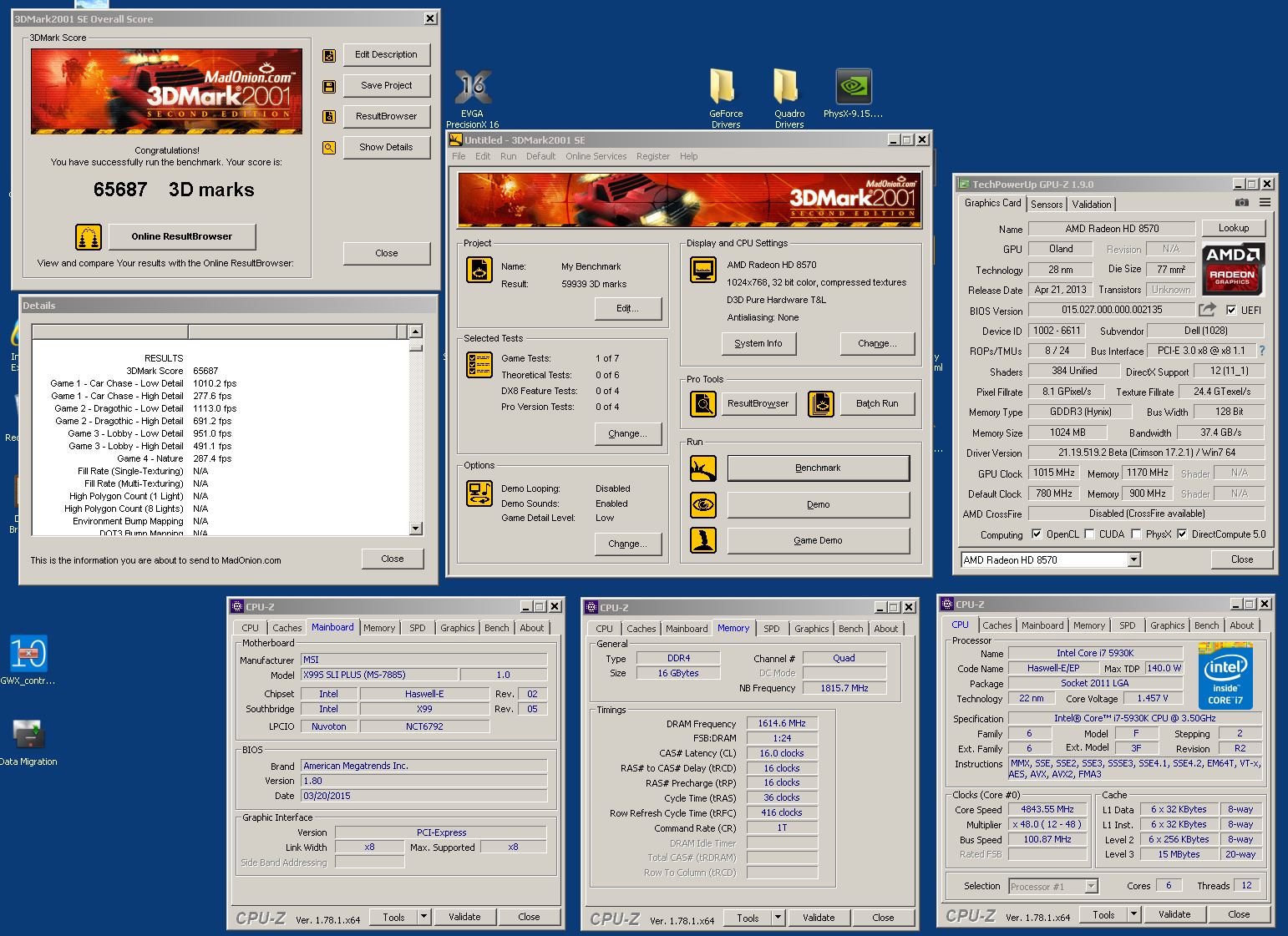Click Change button under Selected Tests
Screen dimensions: 1288x936
coord(628,433)
